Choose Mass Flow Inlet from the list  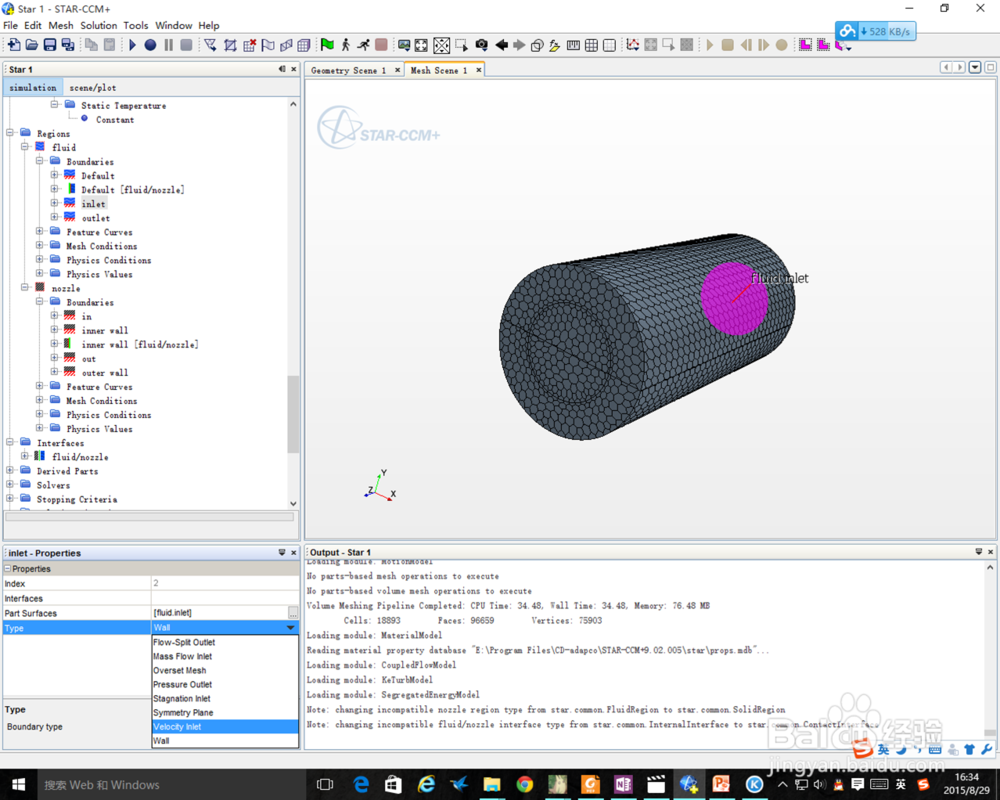225,656
